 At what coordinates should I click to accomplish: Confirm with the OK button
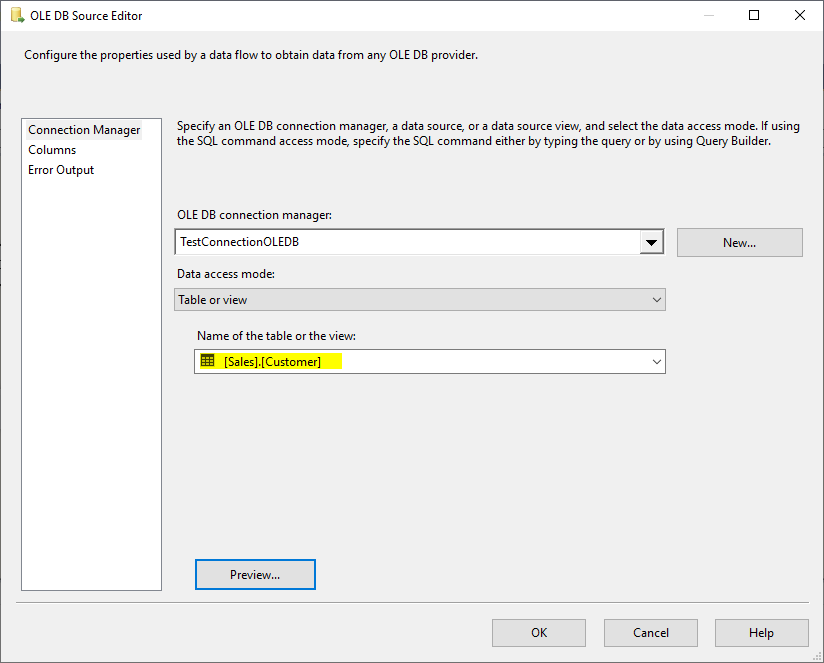point(539,632)
